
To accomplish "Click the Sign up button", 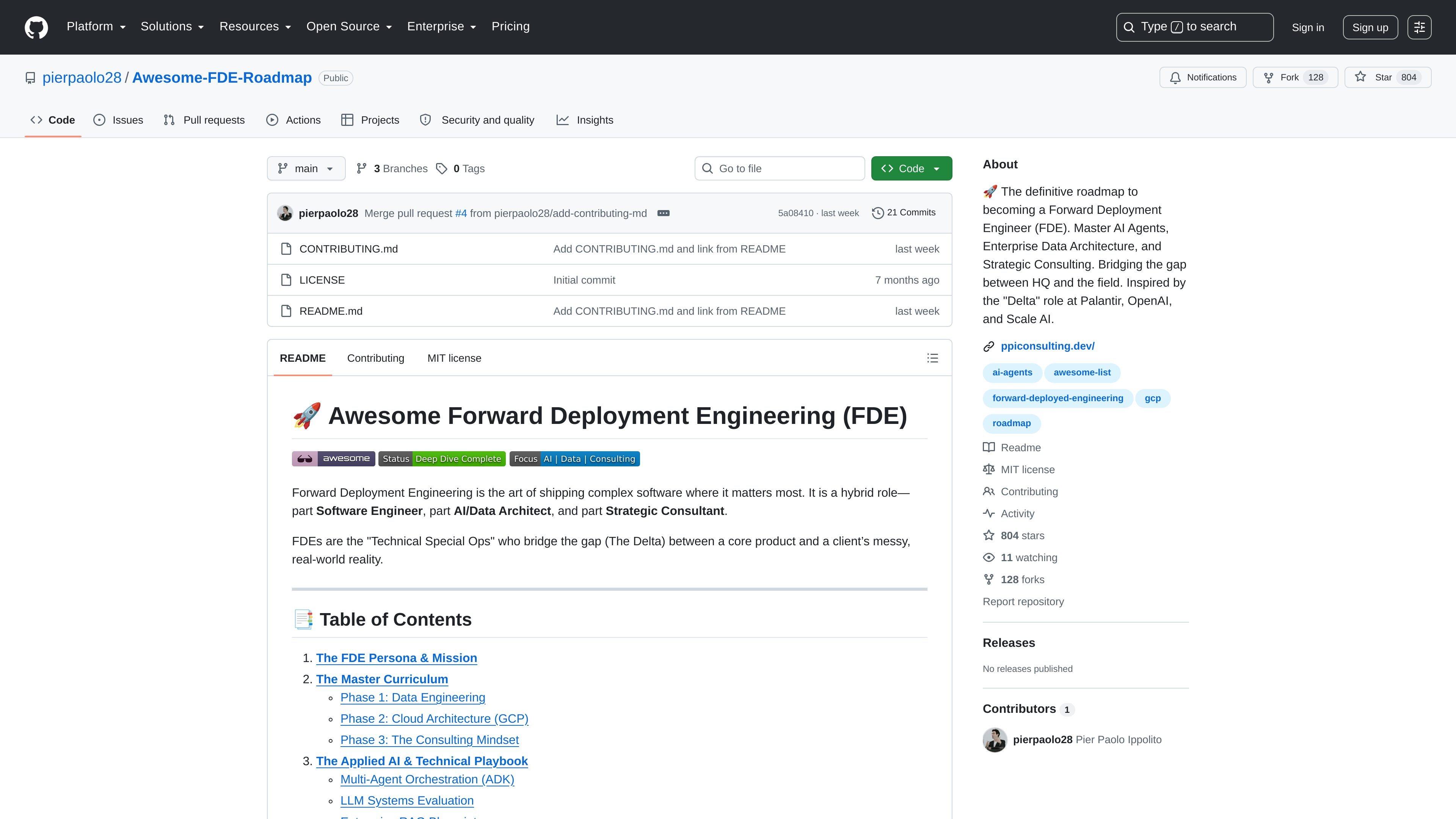I will point(1370,27).
